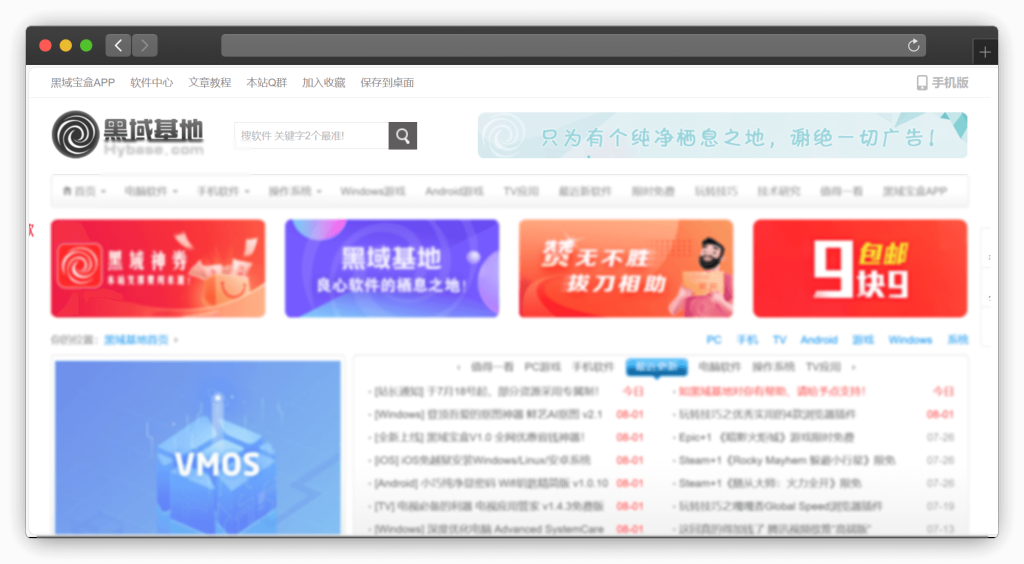Expand 操作系统 dropdown in the main navigation bar

pos(295,191)
